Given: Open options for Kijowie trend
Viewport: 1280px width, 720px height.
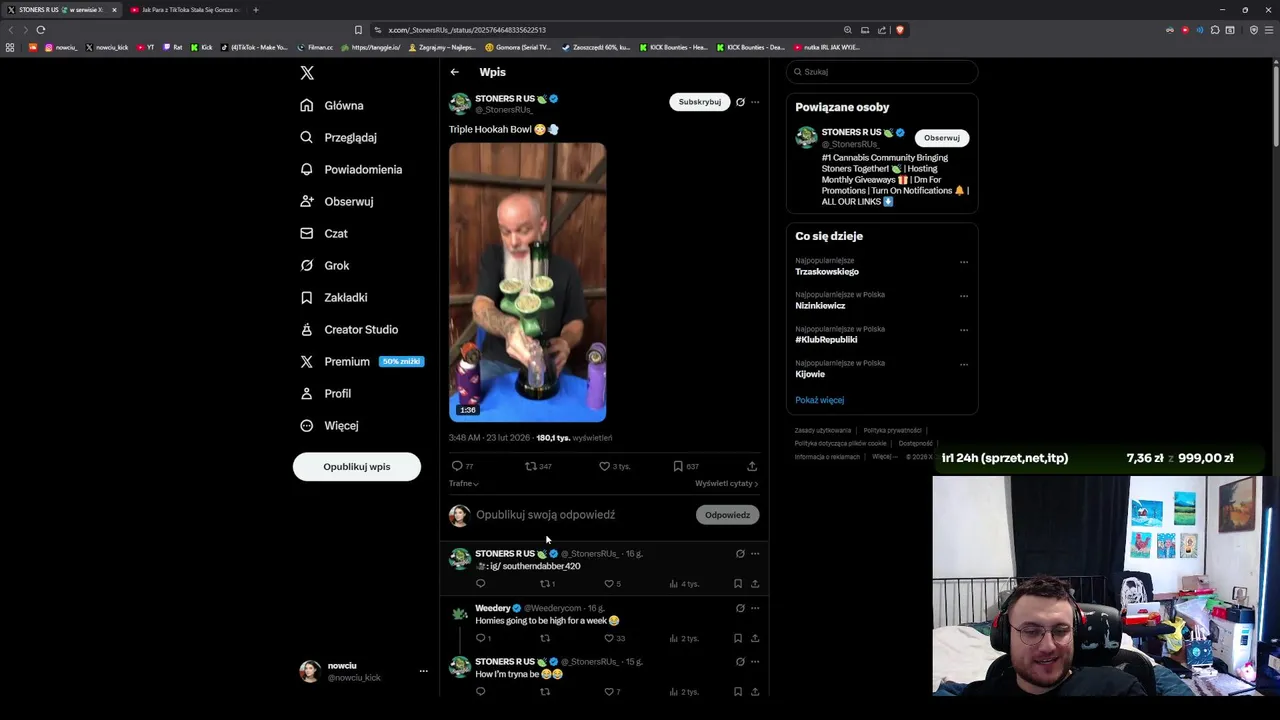Looking at the screenshot, I should pos(964,364).
